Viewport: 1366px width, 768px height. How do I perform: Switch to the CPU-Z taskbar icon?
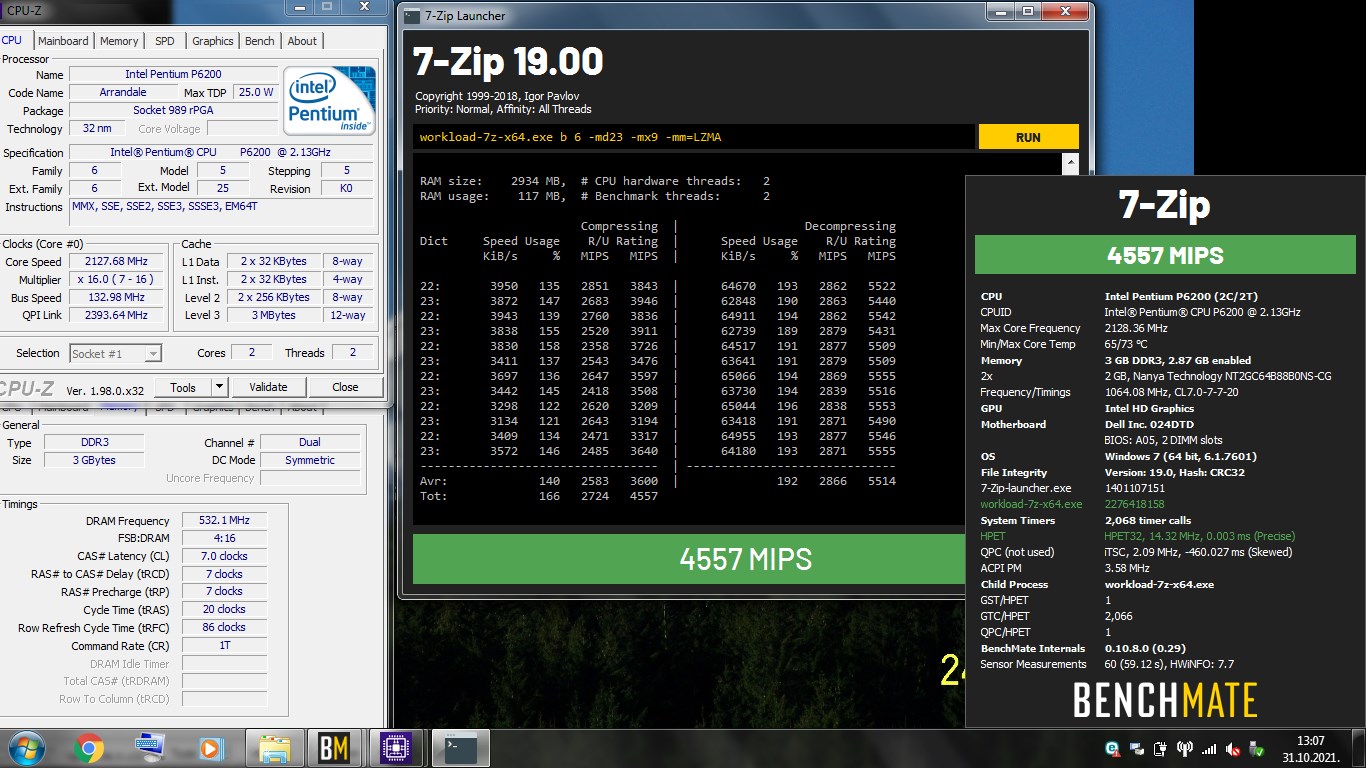[x=397, y=748]
